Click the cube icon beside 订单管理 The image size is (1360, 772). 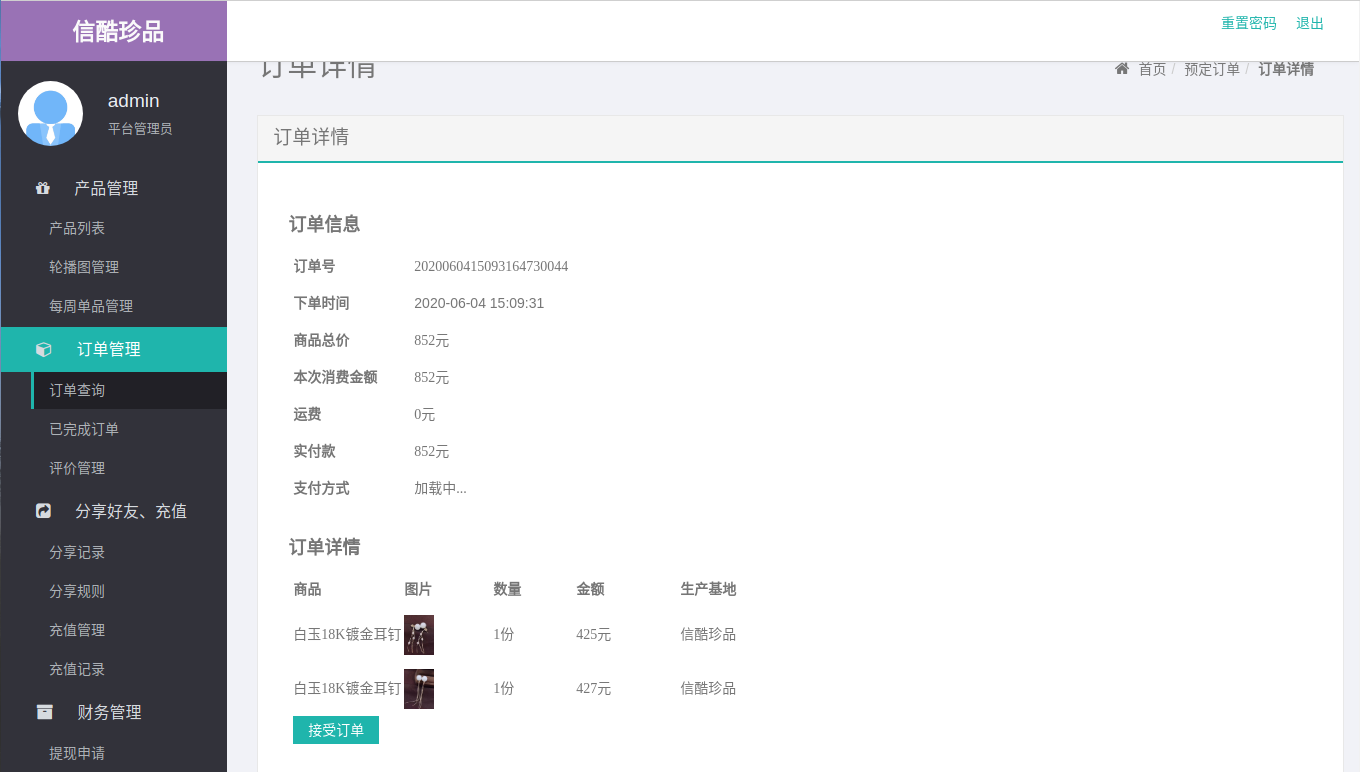43,349
